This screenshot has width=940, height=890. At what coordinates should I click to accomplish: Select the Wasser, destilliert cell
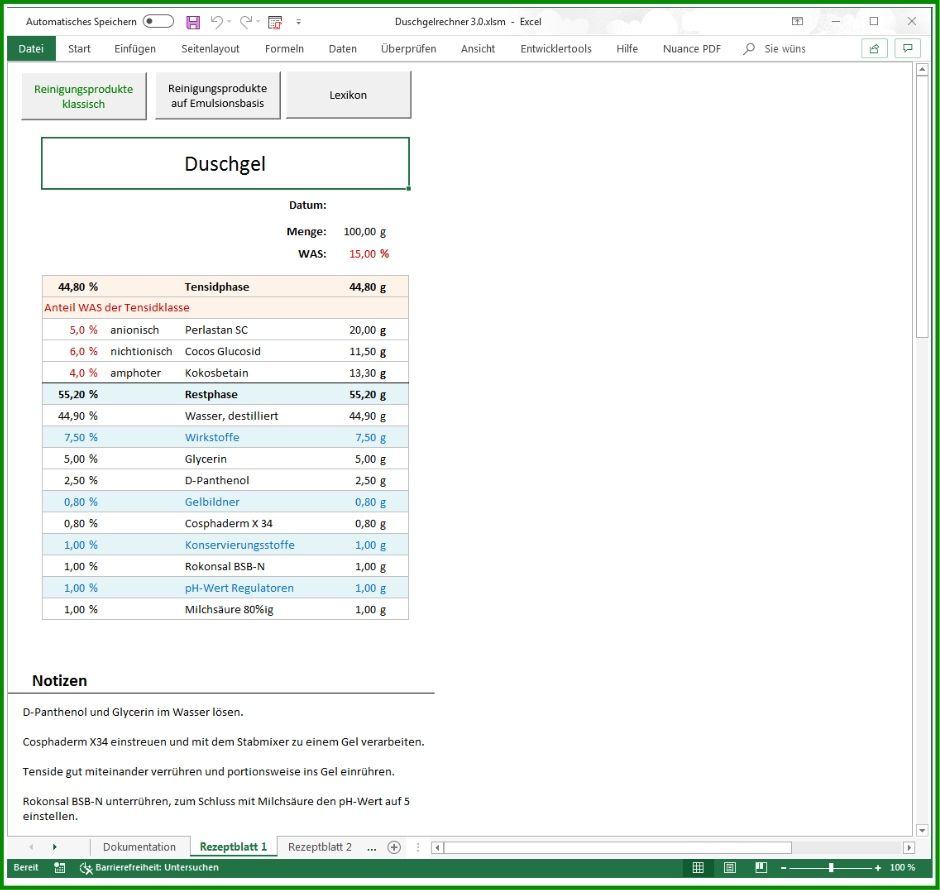pos(231,417)
